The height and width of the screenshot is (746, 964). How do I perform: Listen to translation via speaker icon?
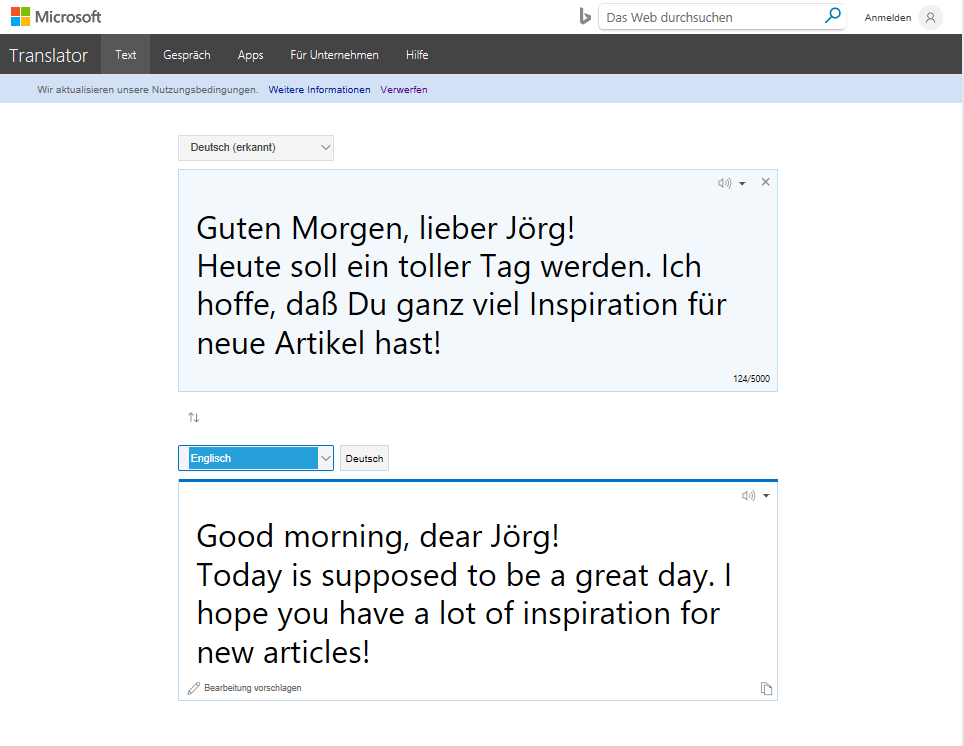[748, 496]
